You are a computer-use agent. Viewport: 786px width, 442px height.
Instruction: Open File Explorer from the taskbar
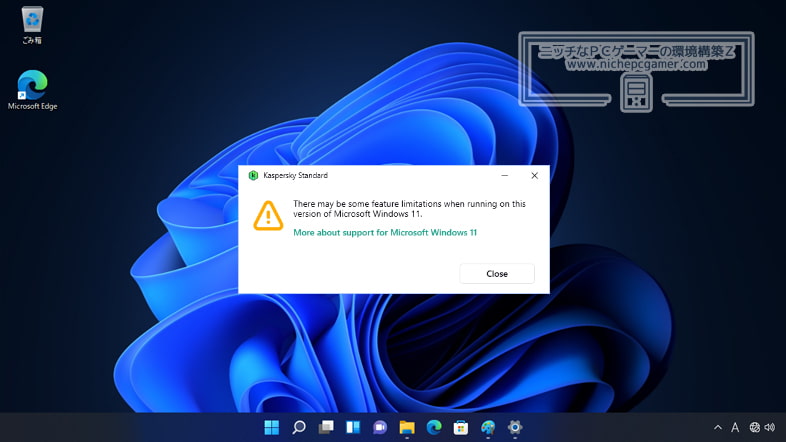(407, 428)
